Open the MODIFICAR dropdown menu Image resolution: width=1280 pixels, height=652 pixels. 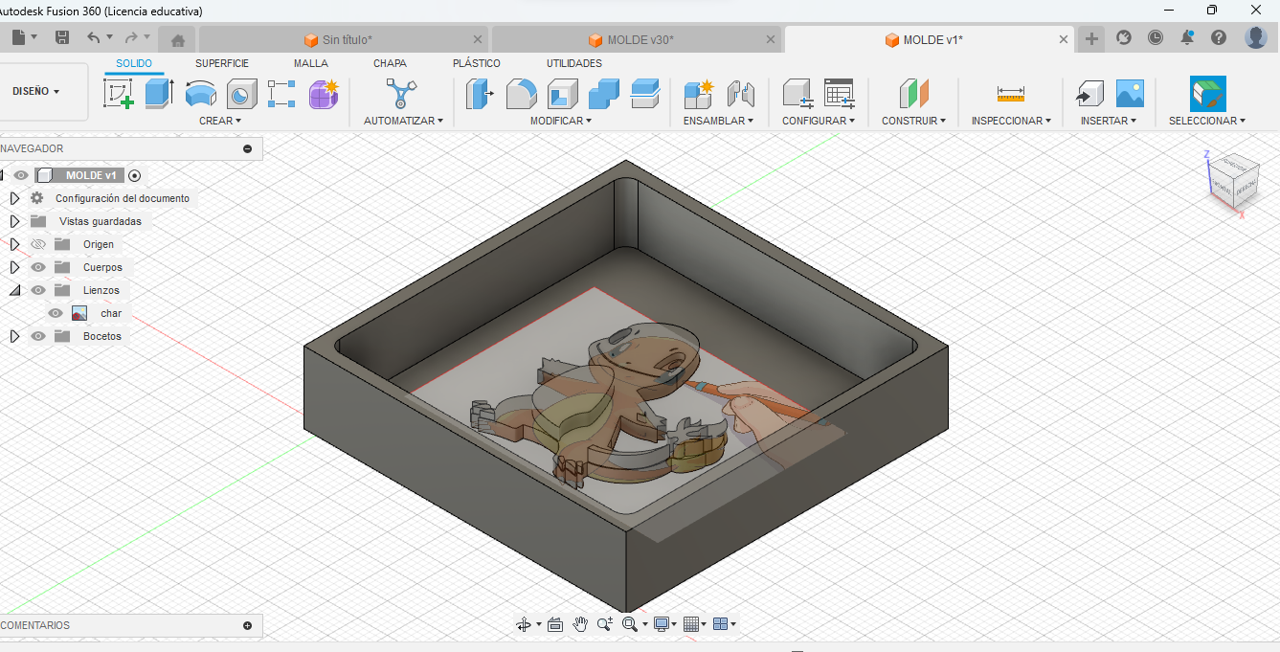click(x=561, y=121)
